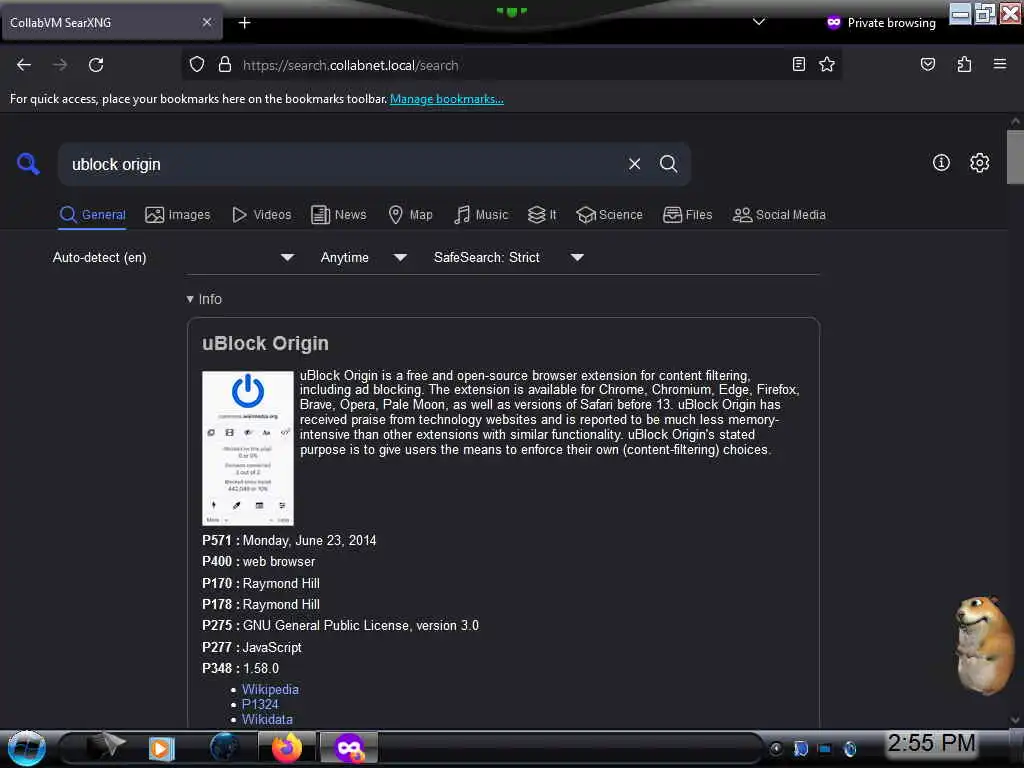Click the P571 Monday, June 23, 2014 row

click(x=289, y=540)
